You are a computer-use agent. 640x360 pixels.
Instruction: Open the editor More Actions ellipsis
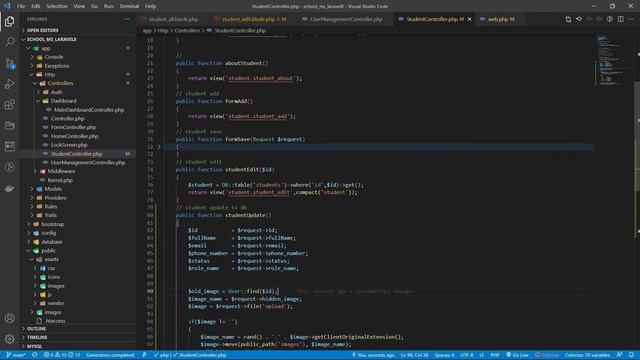631,19
